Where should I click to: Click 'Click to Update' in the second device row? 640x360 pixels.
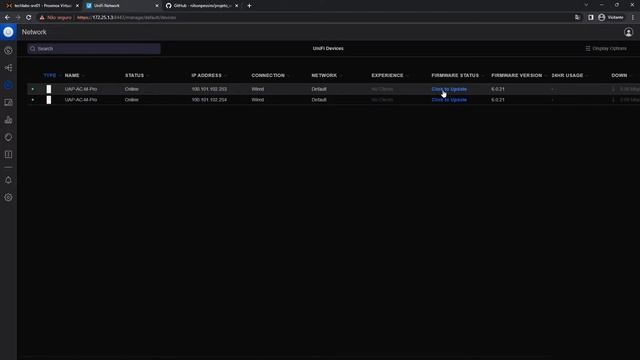click(x=449, y=100)
